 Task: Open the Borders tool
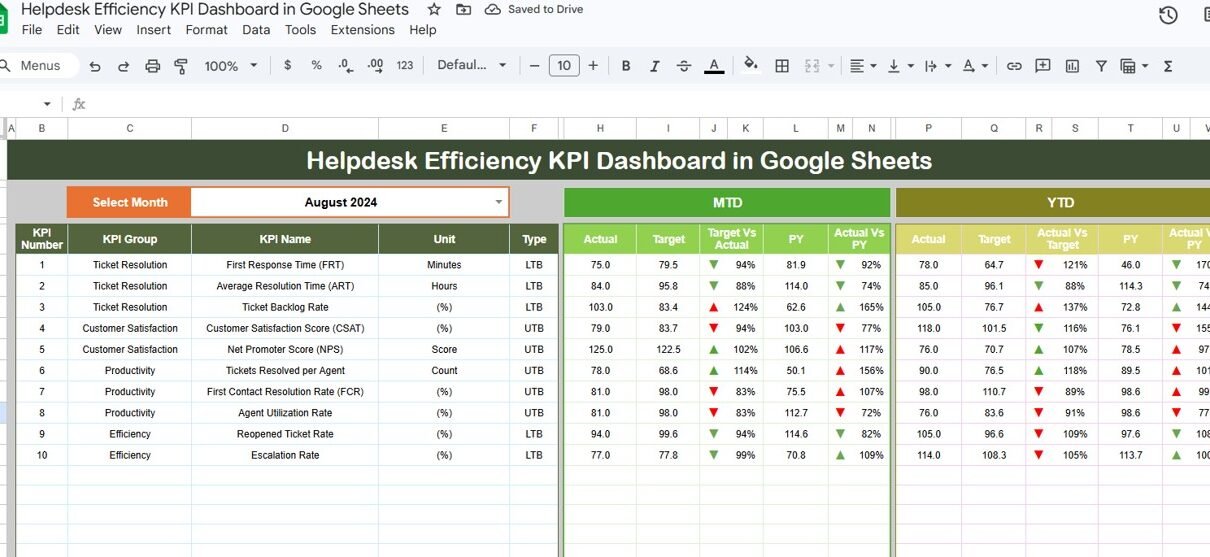(782, 66)
